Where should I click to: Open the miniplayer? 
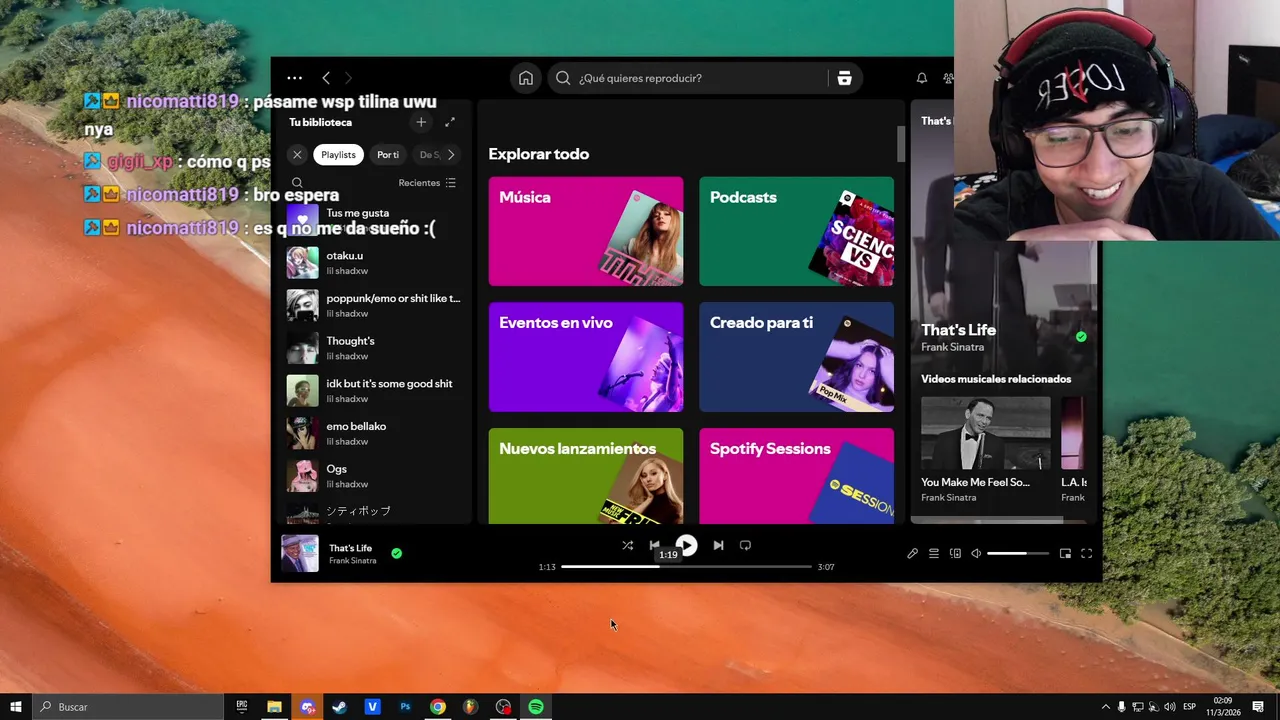click(x=1065, y=553)
